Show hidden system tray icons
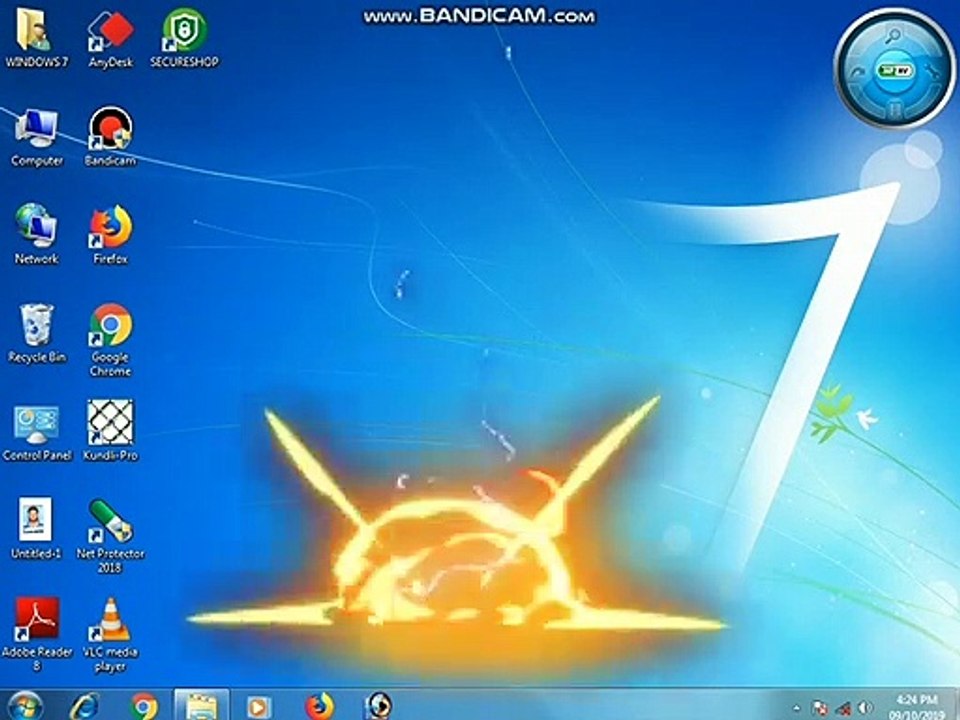960x720 pixels. [x=797, y=708]
